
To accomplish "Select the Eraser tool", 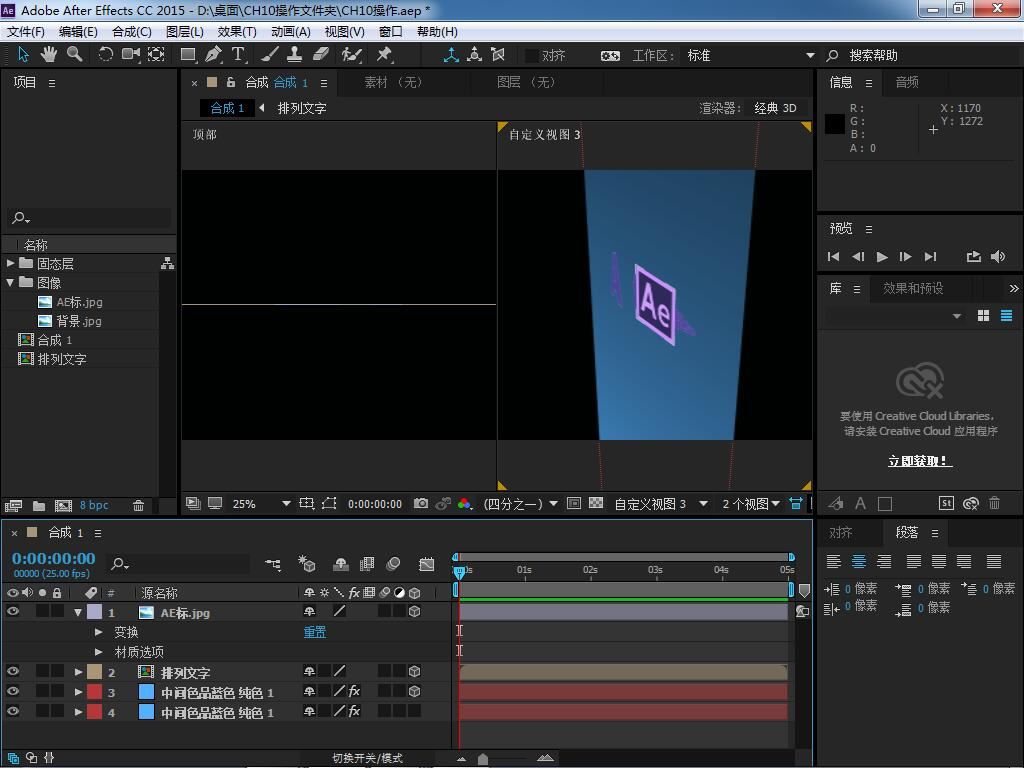I will (x=320, y=54).
